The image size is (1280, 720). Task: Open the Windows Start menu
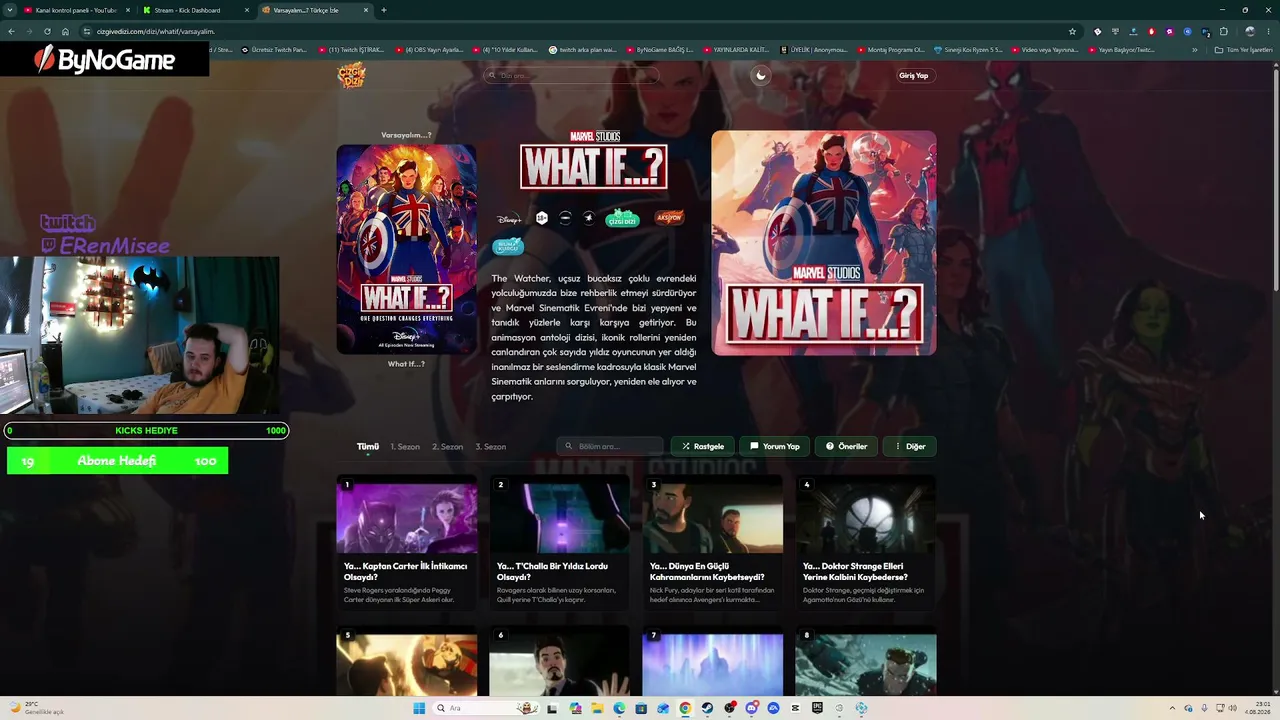[419, 708]
